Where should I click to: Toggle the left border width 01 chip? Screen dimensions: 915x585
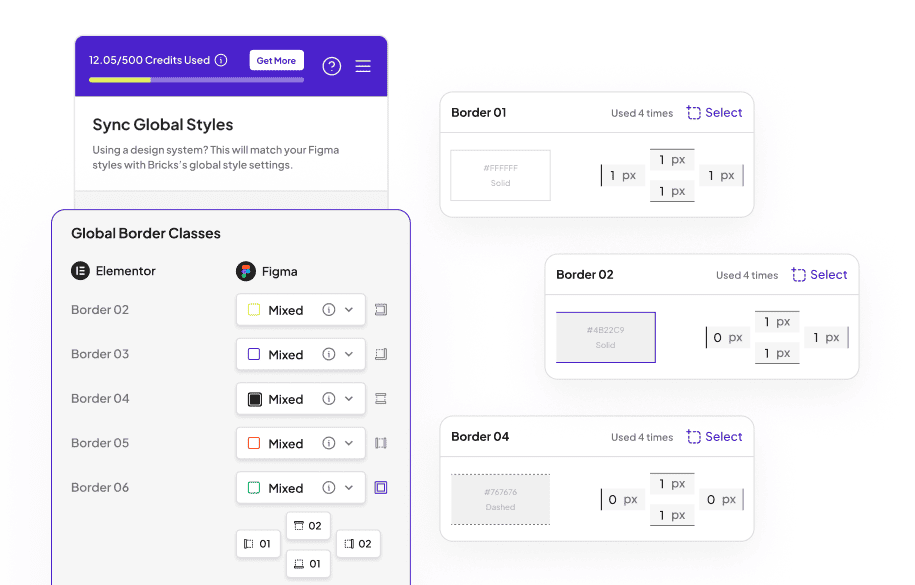point(258,544)
